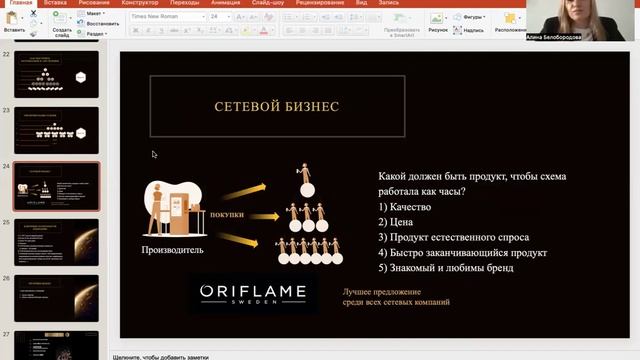Click the Decrease indent icon
Screen dimensions: 640x360
pos(326,17)
